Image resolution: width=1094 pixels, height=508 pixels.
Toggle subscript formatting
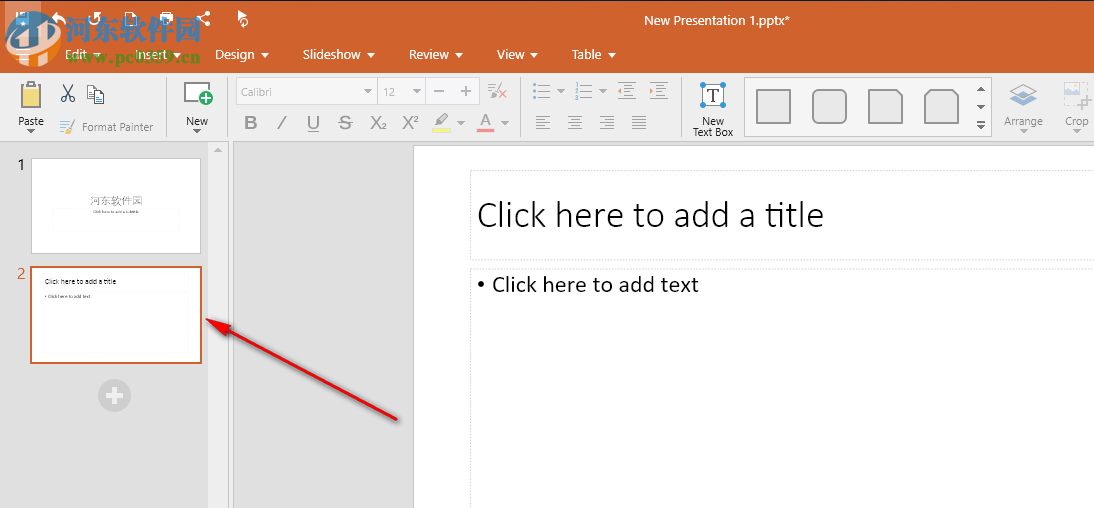coord(378,124)
